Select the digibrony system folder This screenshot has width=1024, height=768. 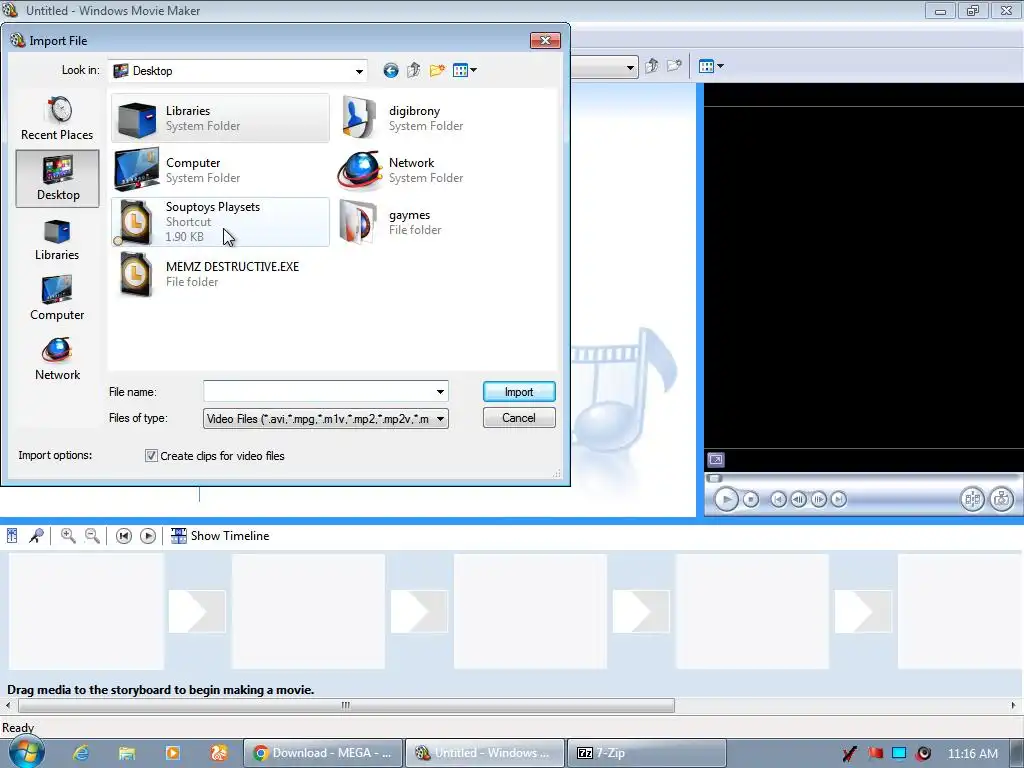click(x=444, y=118)
